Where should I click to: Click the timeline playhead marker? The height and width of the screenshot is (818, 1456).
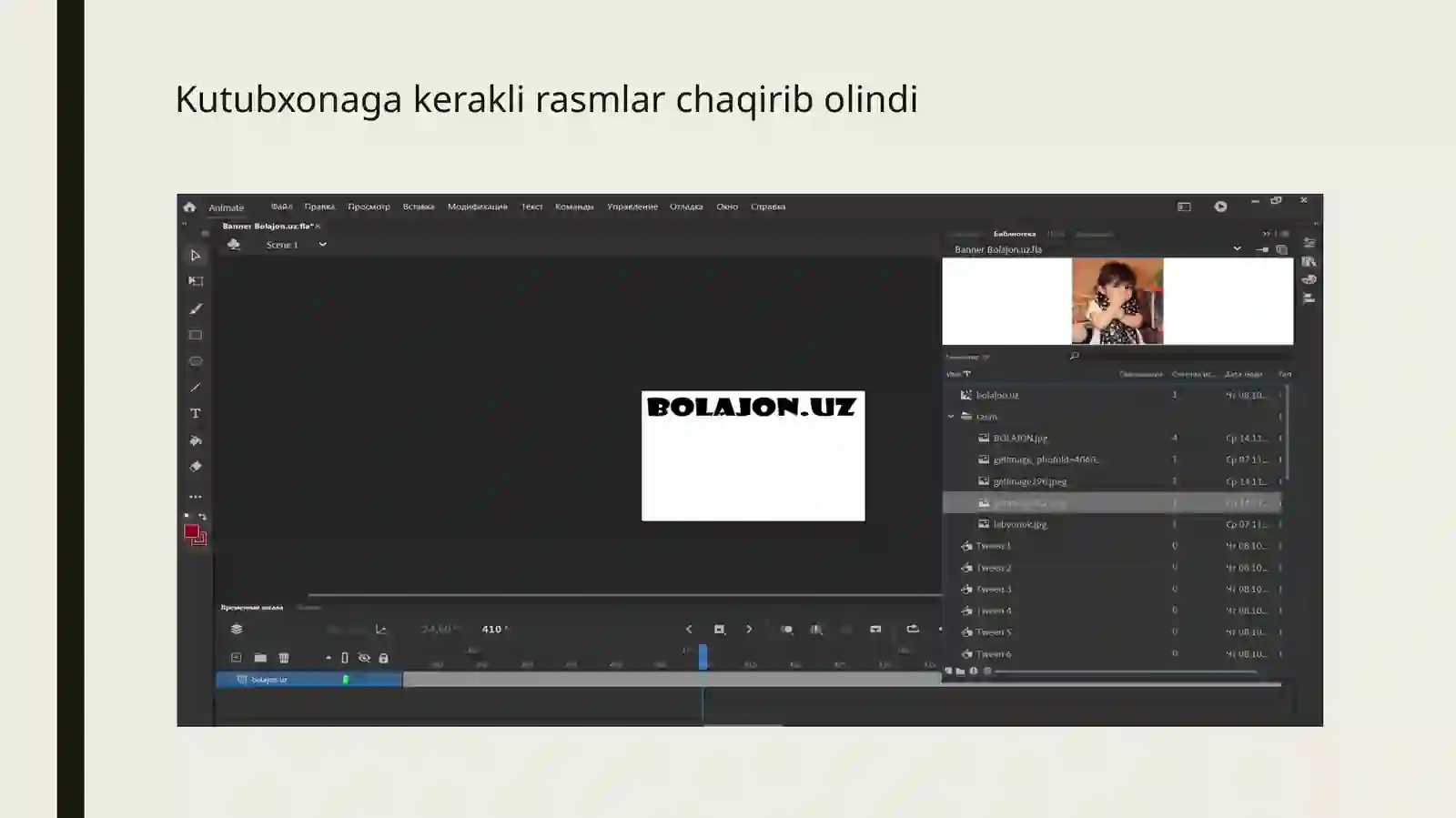click(x=703, y=657)
